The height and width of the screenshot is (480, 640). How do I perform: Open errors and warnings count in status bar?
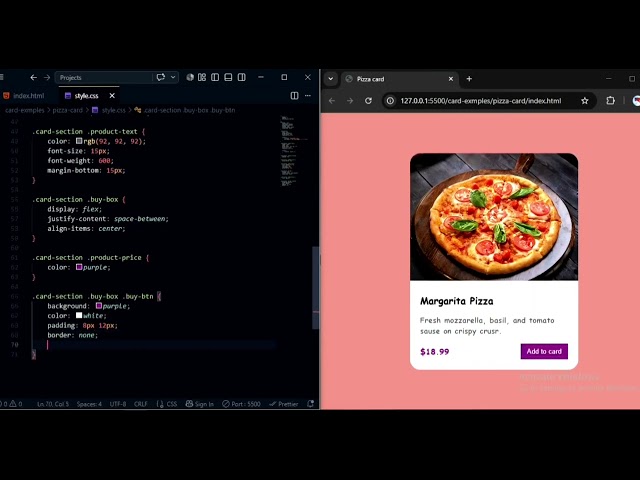tap(12, 404)
